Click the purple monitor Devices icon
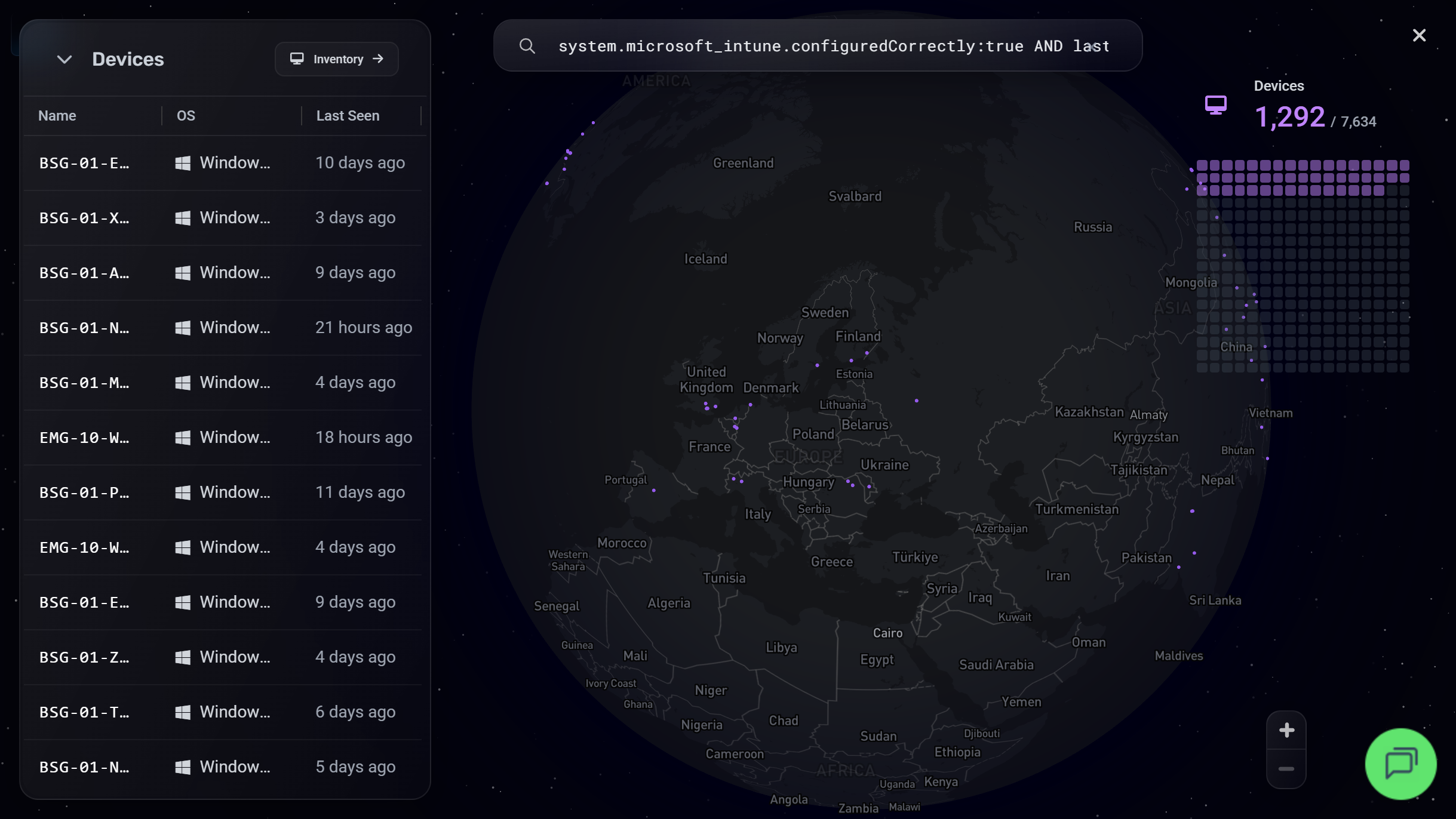Image resolution: width=1456 pixels, height=819 pixels. click(1215, 105)
